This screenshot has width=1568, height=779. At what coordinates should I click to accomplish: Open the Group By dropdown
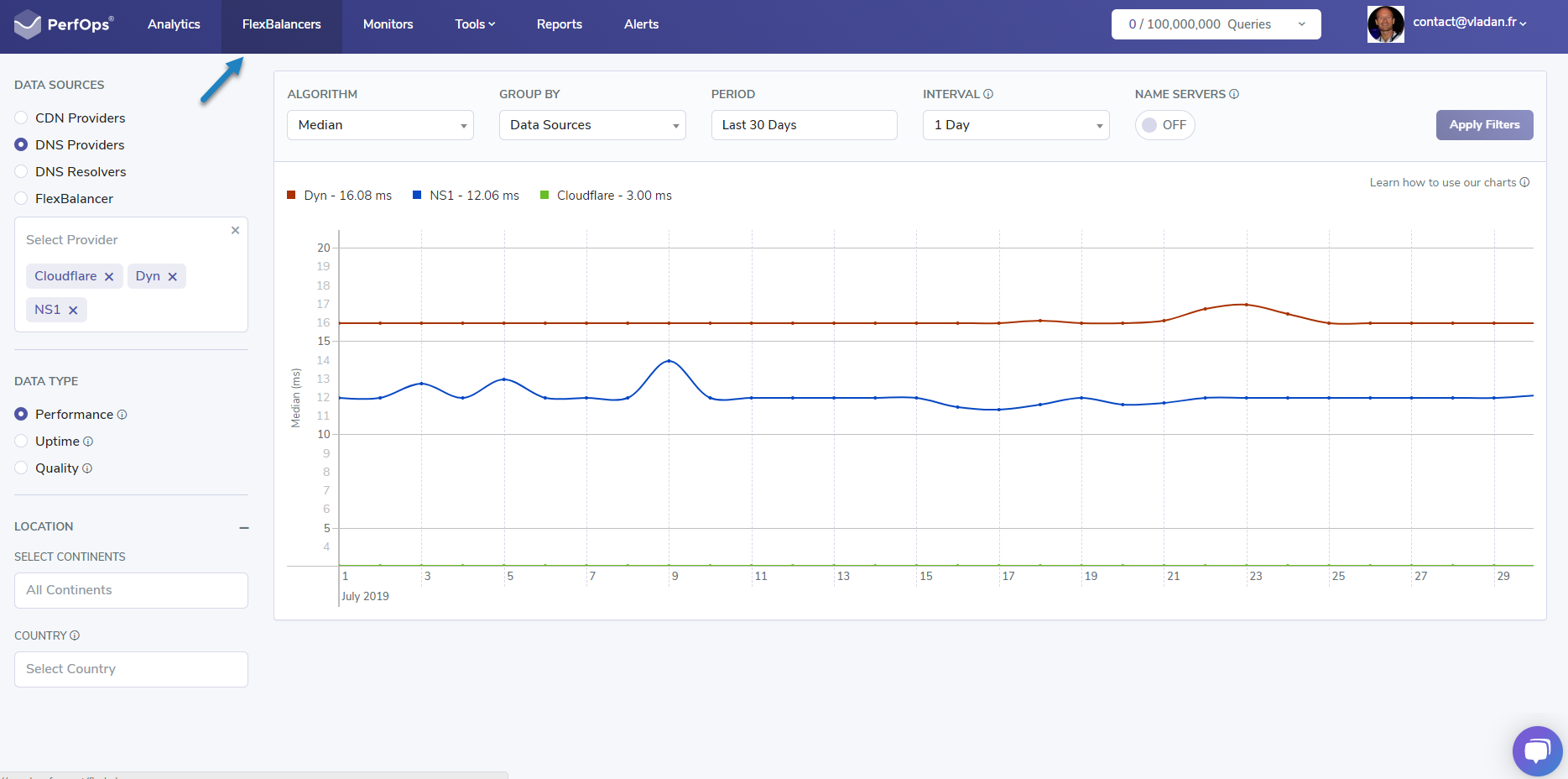[x=591, y=124]
